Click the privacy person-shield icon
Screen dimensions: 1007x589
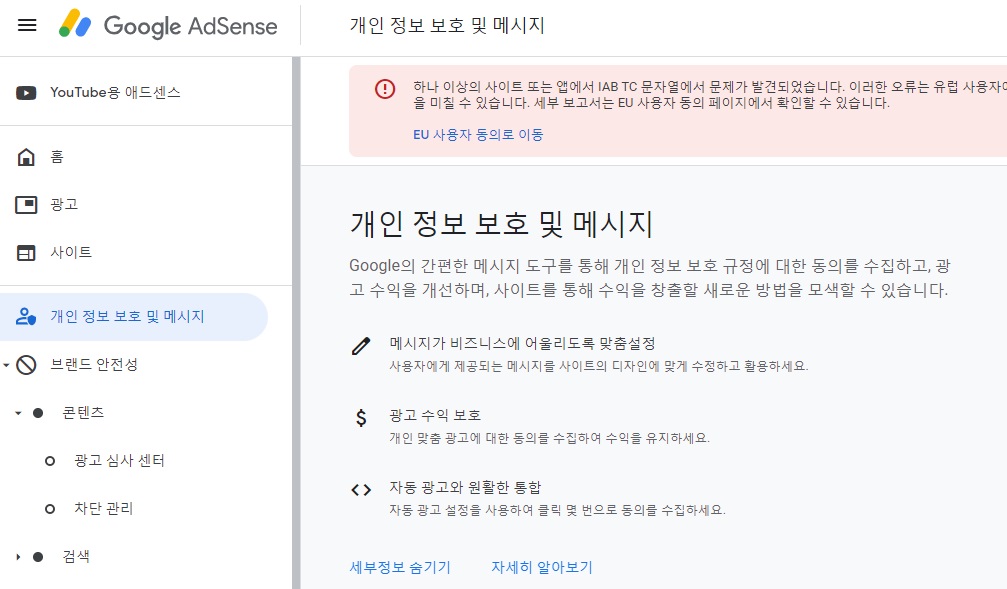pyautogui.click(x=26, y=317)
